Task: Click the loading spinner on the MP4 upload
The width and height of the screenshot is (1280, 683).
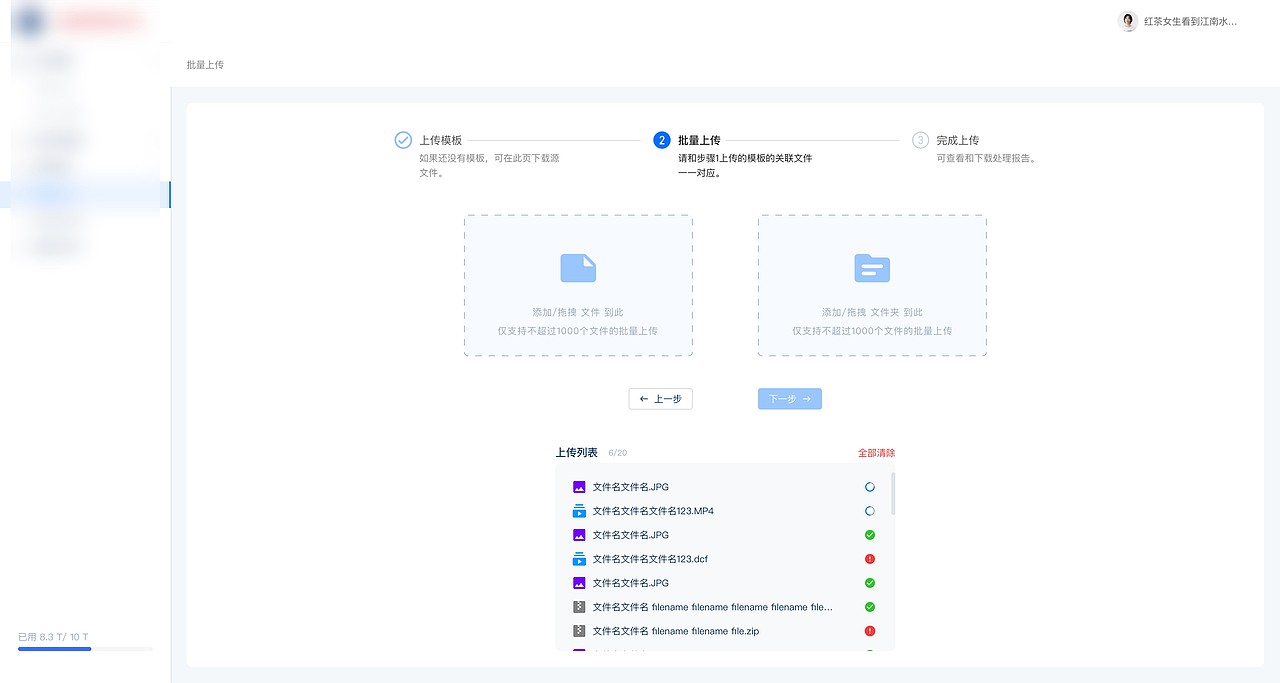Action: click(x=869, y=510)
